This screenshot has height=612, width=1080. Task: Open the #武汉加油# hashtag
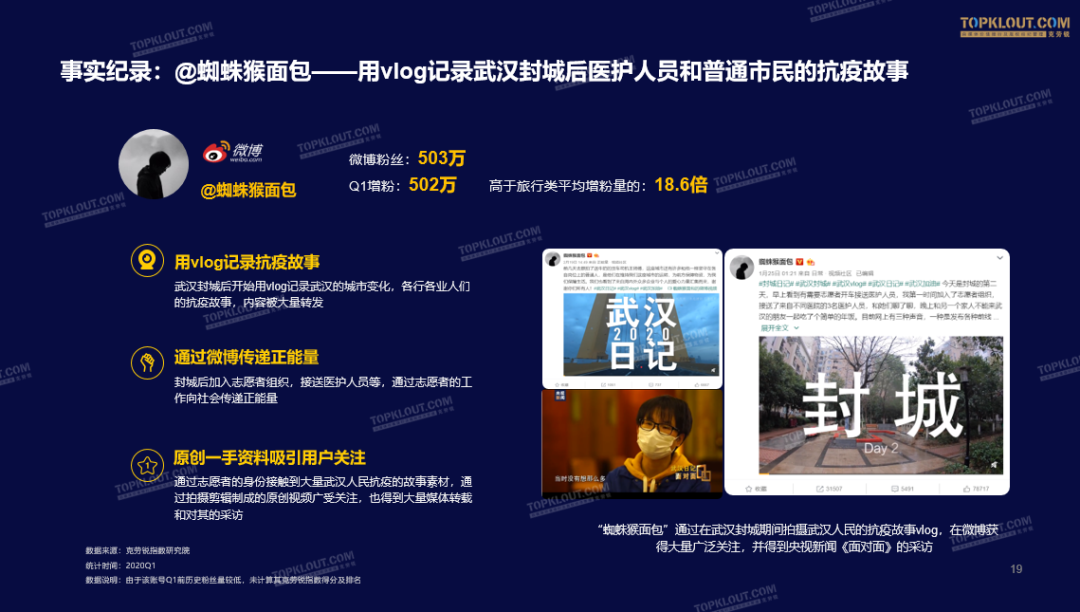click(922, 284)
